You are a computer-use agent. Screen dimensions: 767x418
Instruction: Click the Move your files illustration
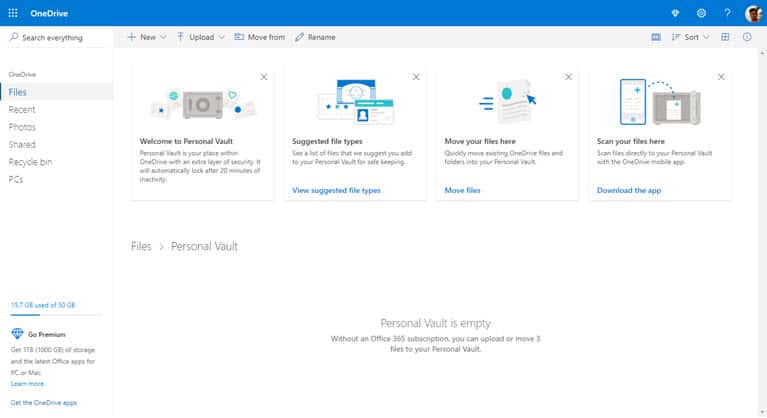(x=508, y=102)
